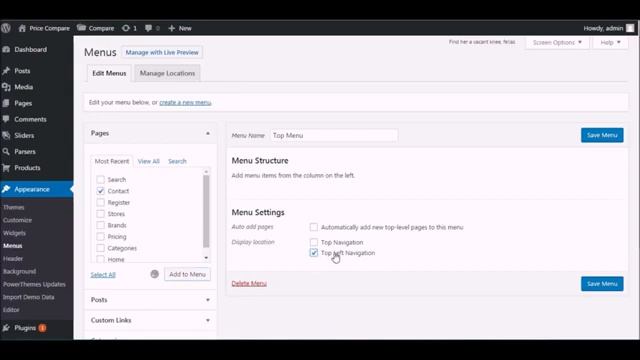640x360 pixels.
Task: Enable automatically add new top-level pages
Action: click(313, 227)
